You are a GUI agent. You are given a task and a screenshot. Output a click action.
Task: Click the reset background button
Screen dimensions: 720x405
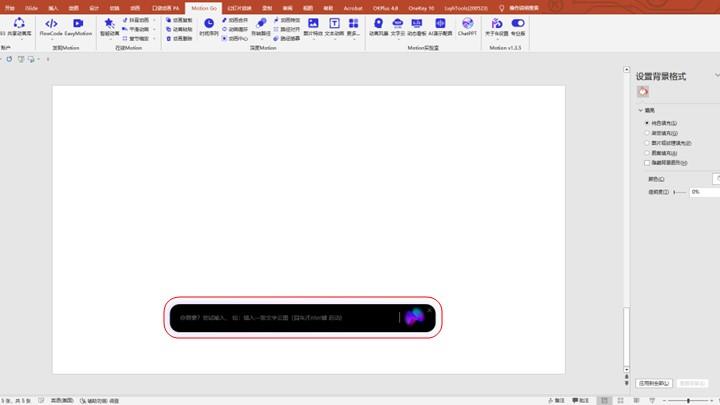coord(692,383)
